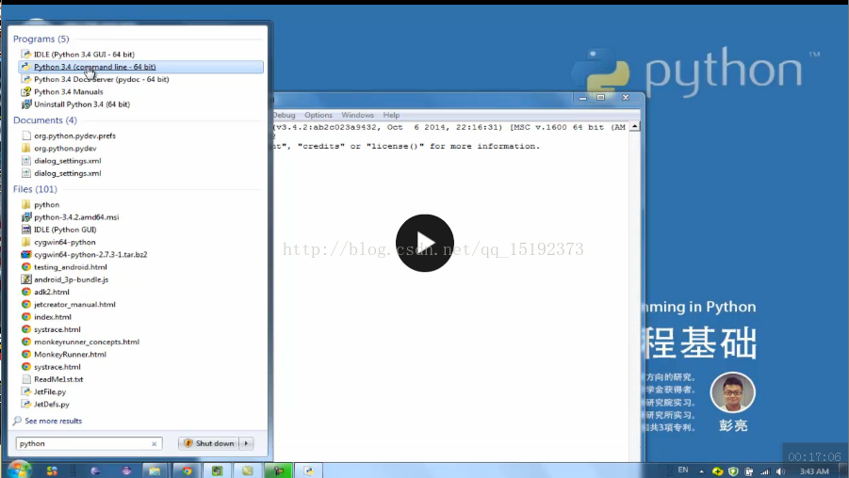Open Help menu in IDLE window
This screenshot has width=849, height=478.
tap(391, 115)
